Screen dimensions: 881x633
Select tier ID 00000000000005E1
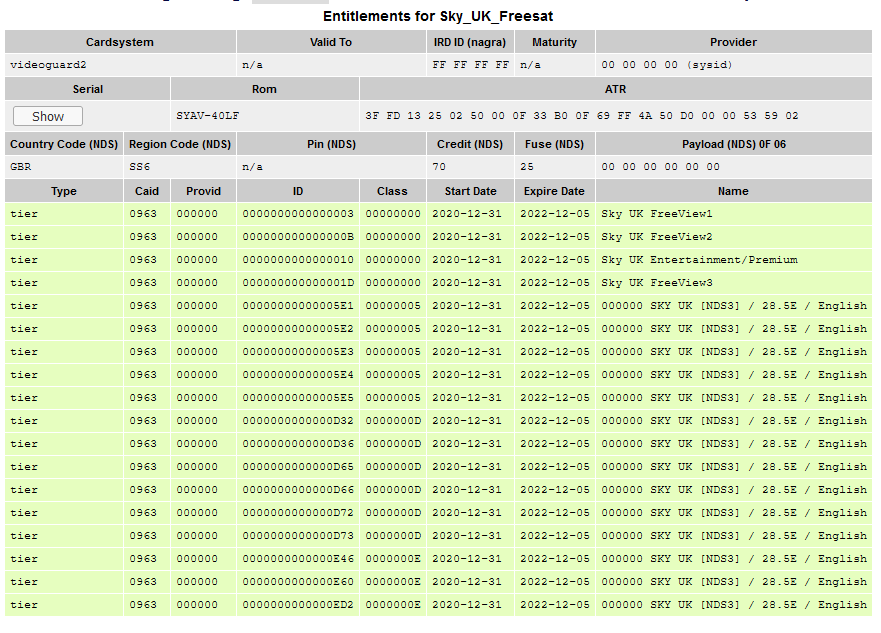(298, 306)
